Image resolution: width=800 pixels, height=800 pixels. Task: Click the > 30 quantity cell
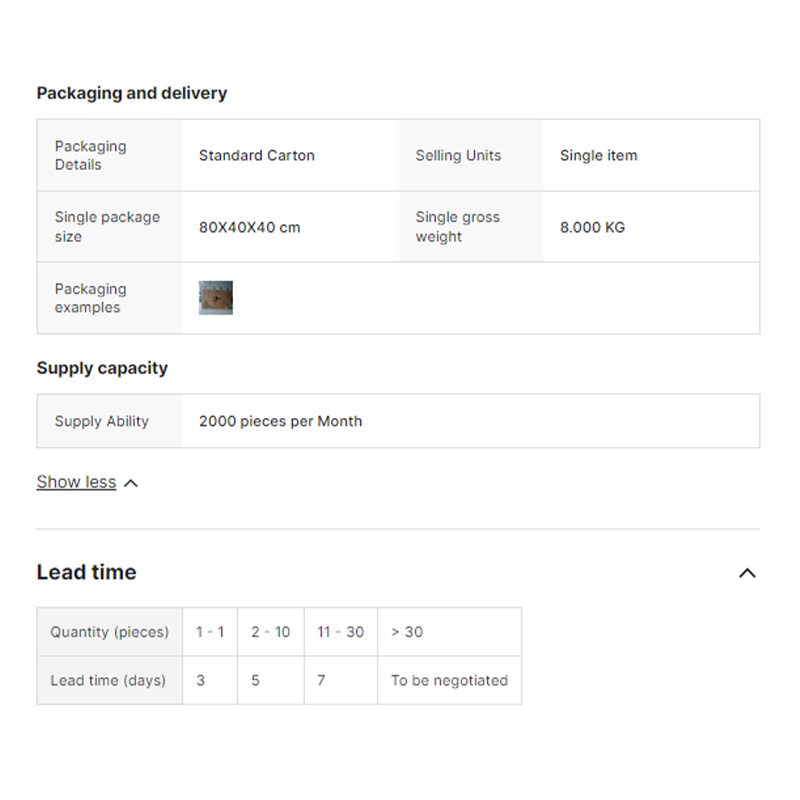click(x=407, y=632)
